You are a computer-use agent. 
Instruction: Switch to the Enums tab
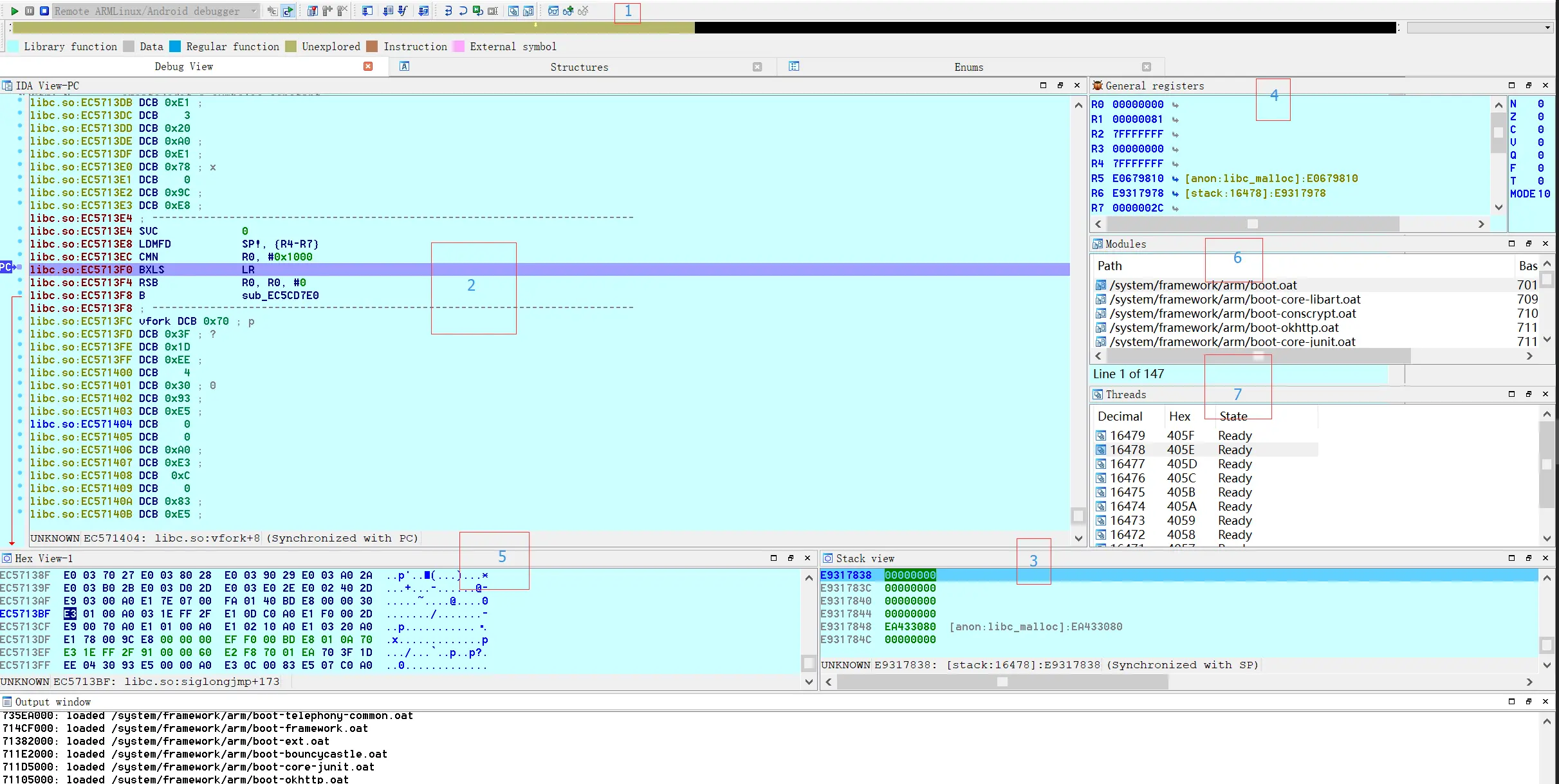[968, 67]
